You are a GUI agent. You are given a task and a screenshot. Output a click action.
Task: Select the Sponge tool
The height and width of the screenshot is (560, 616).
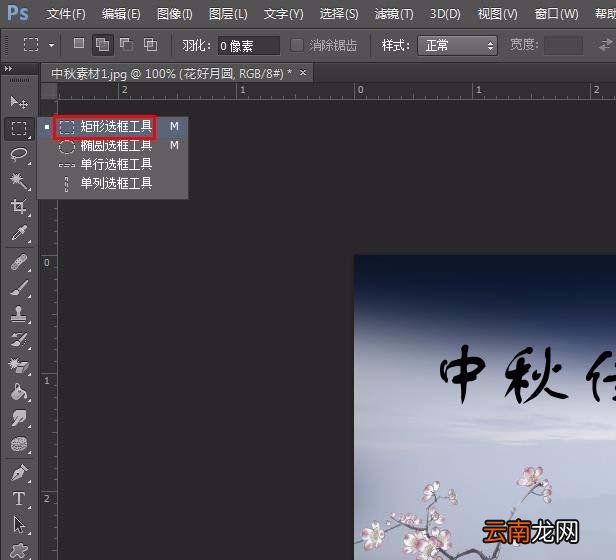pos(18,444)
